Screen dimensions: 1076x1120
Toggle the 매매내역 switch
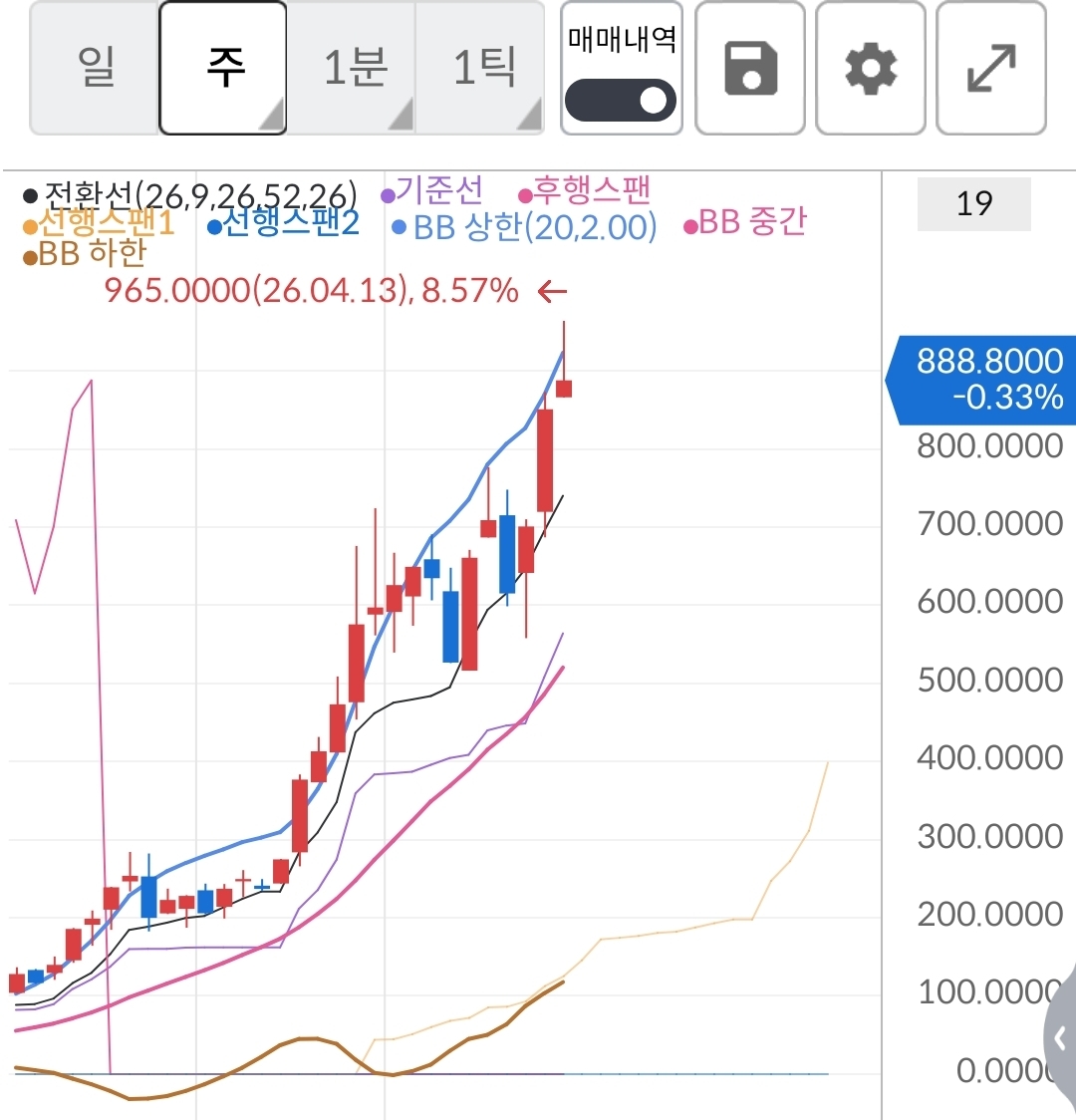click(x=621, y=101)
